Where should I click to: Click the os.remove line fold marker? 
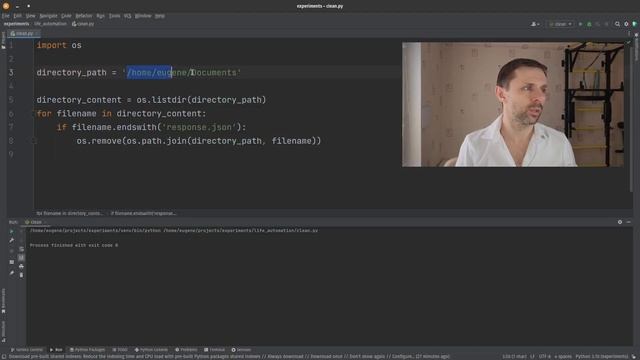coord(35,141)
